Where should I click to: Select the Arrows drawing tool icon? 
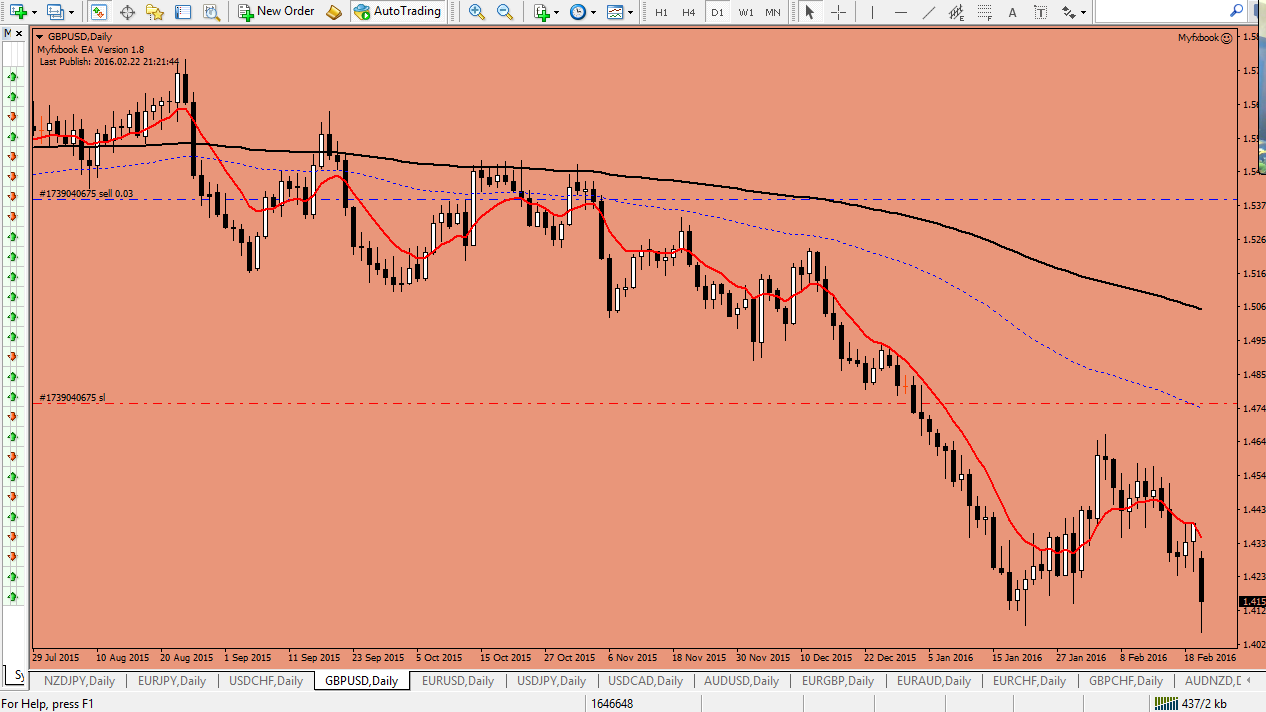click(1068, 12)
